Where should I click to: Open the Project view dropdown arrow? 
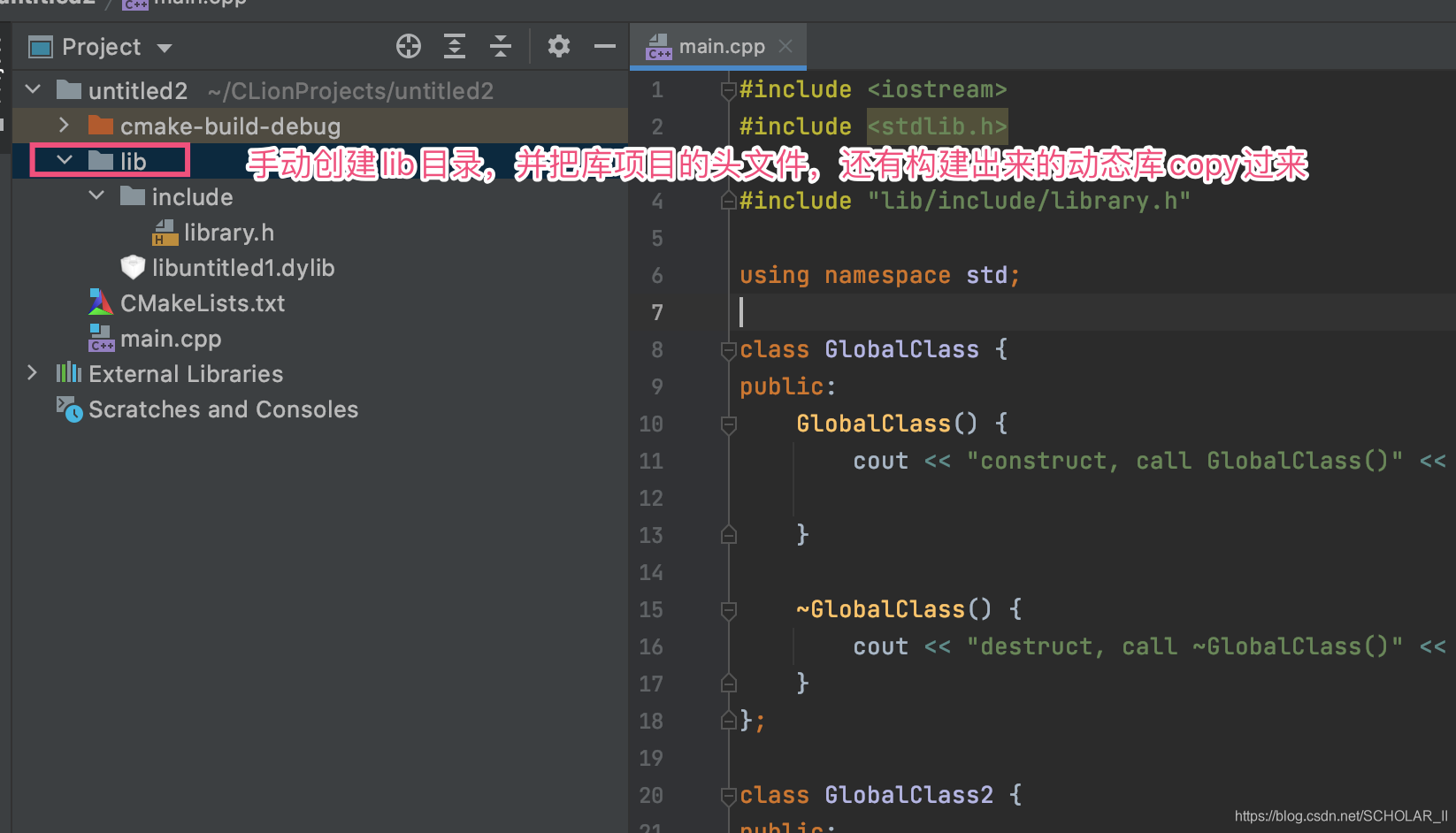tap(165, 48)
